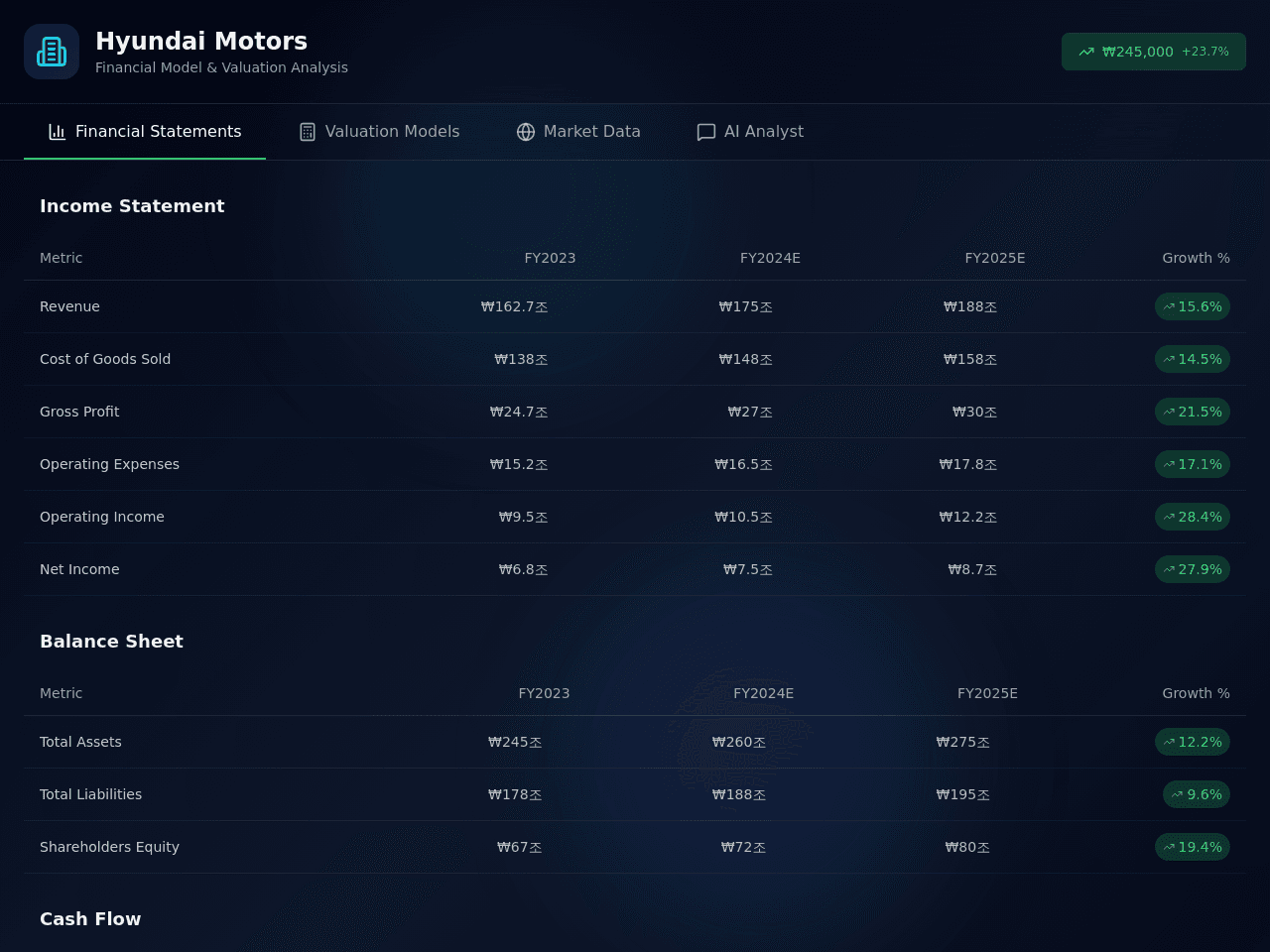Screen dimensions: 1270x952
Task: Click the Total Assets FY2023 value ₩245조
Action: (x=515, y=742)
